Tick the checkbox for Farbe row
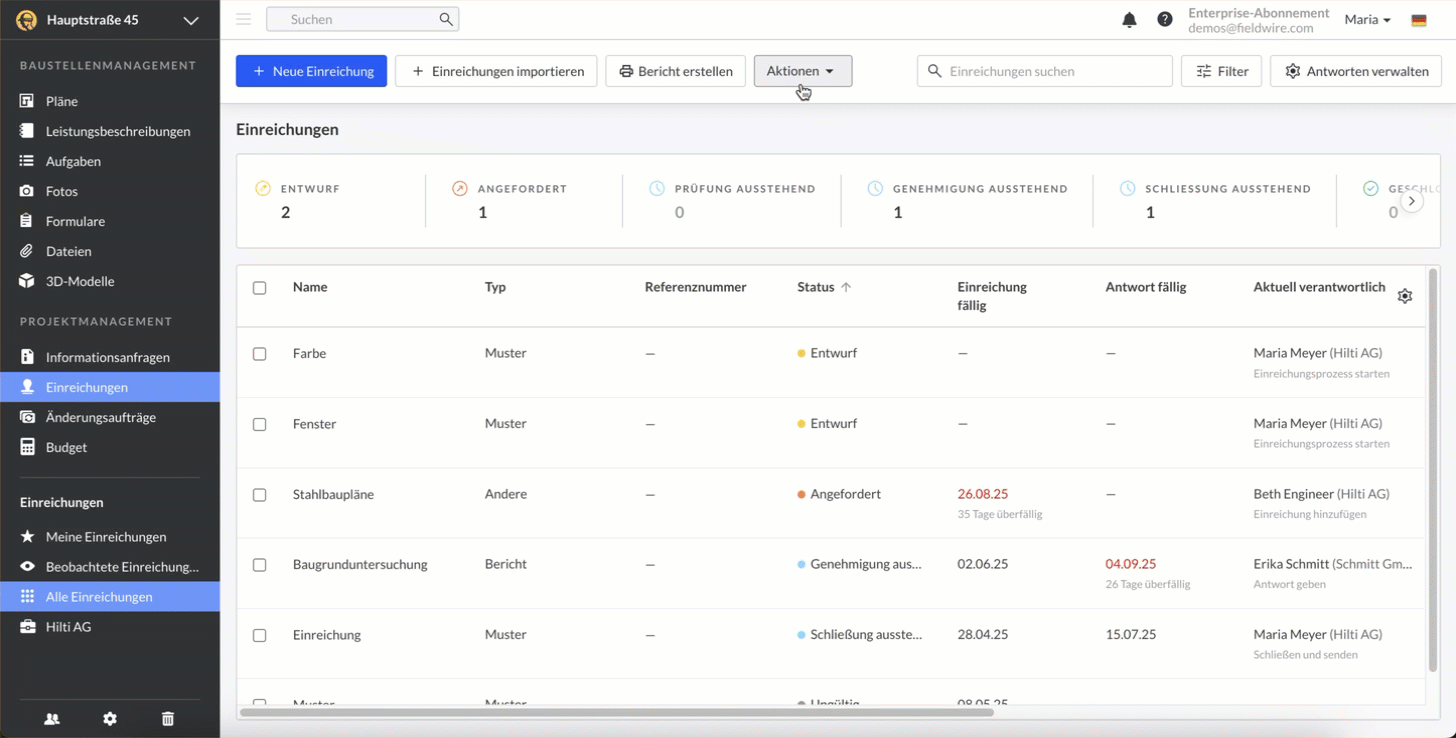 [x=260, y=354]
